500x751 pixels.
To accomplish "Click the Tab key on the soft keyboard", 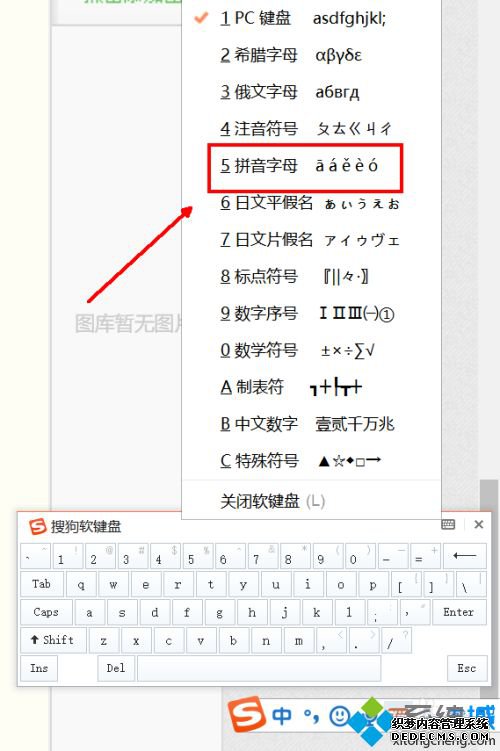I will [x=41, y=584].
